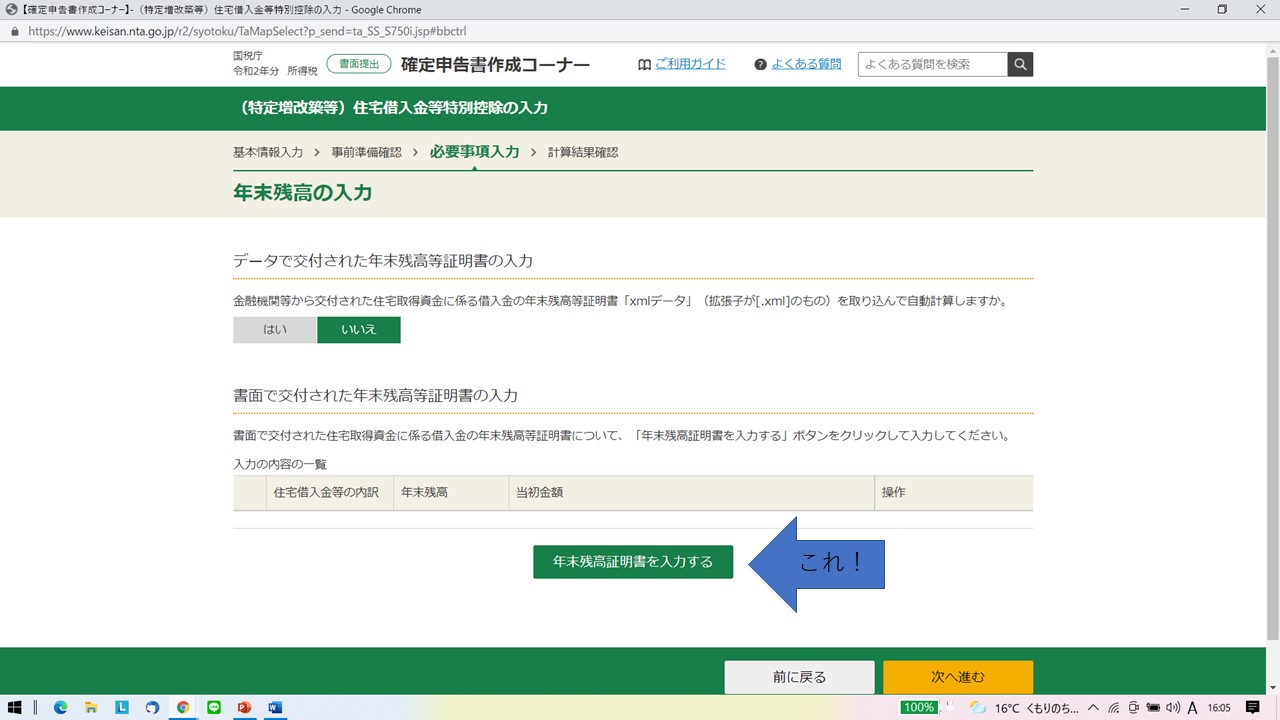Open LINE from the taskbar
1280x720 pixels.
click(x=213, y=707)
